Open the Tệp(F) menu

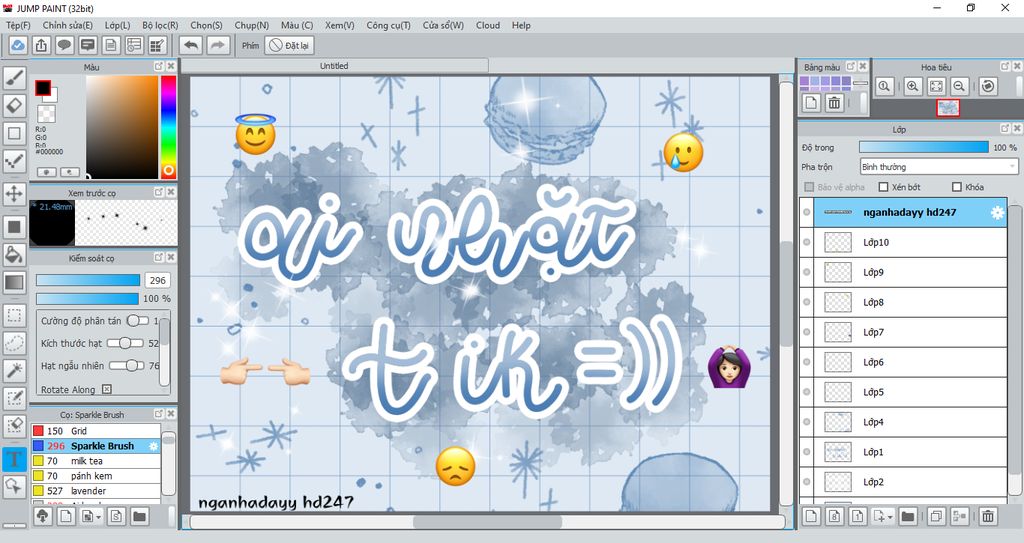[x=18, y=25]
